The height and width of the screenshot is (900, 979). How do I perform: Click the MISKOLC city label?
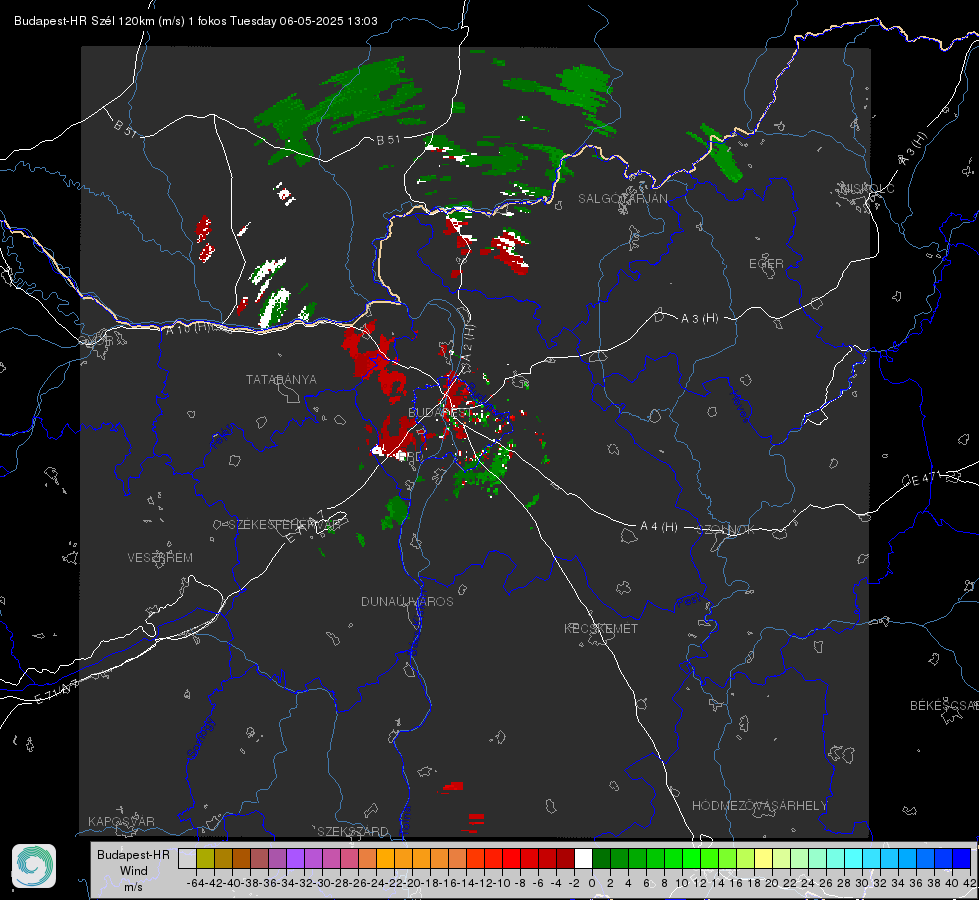867,188
